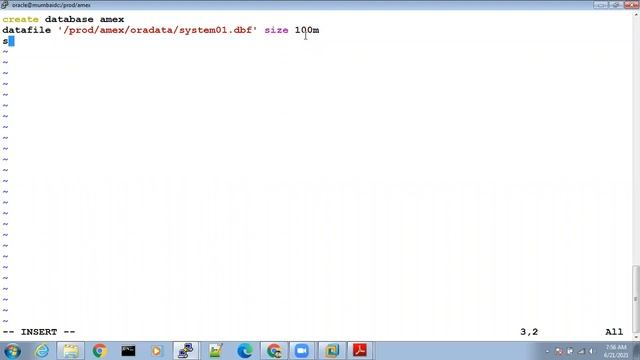Open the volume speaker tray icon
This screenshot has width=640, height=360.
pos(591,351)
